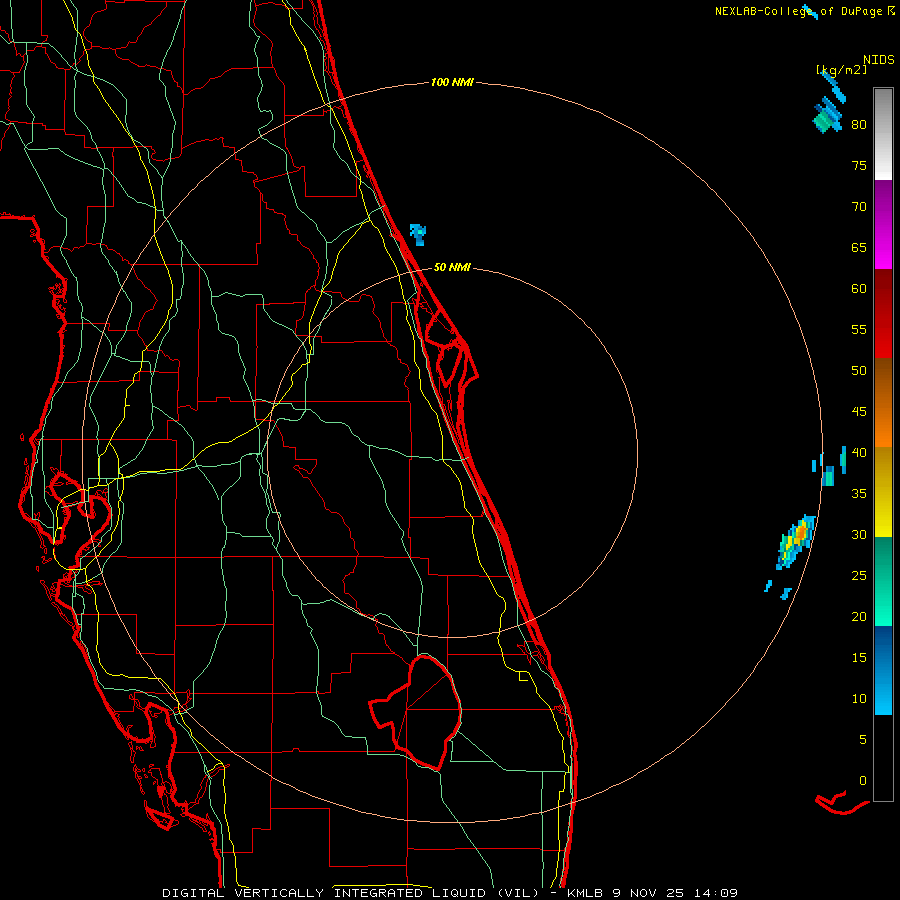Click the scale value 70
The image size is (900, 900).
tap(859, 207)
